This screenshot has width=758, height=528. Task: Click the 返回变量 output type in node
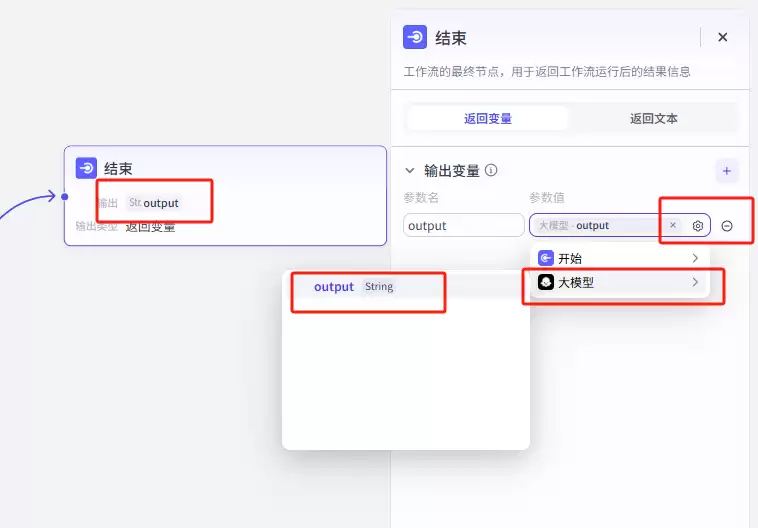pos(150,226)
